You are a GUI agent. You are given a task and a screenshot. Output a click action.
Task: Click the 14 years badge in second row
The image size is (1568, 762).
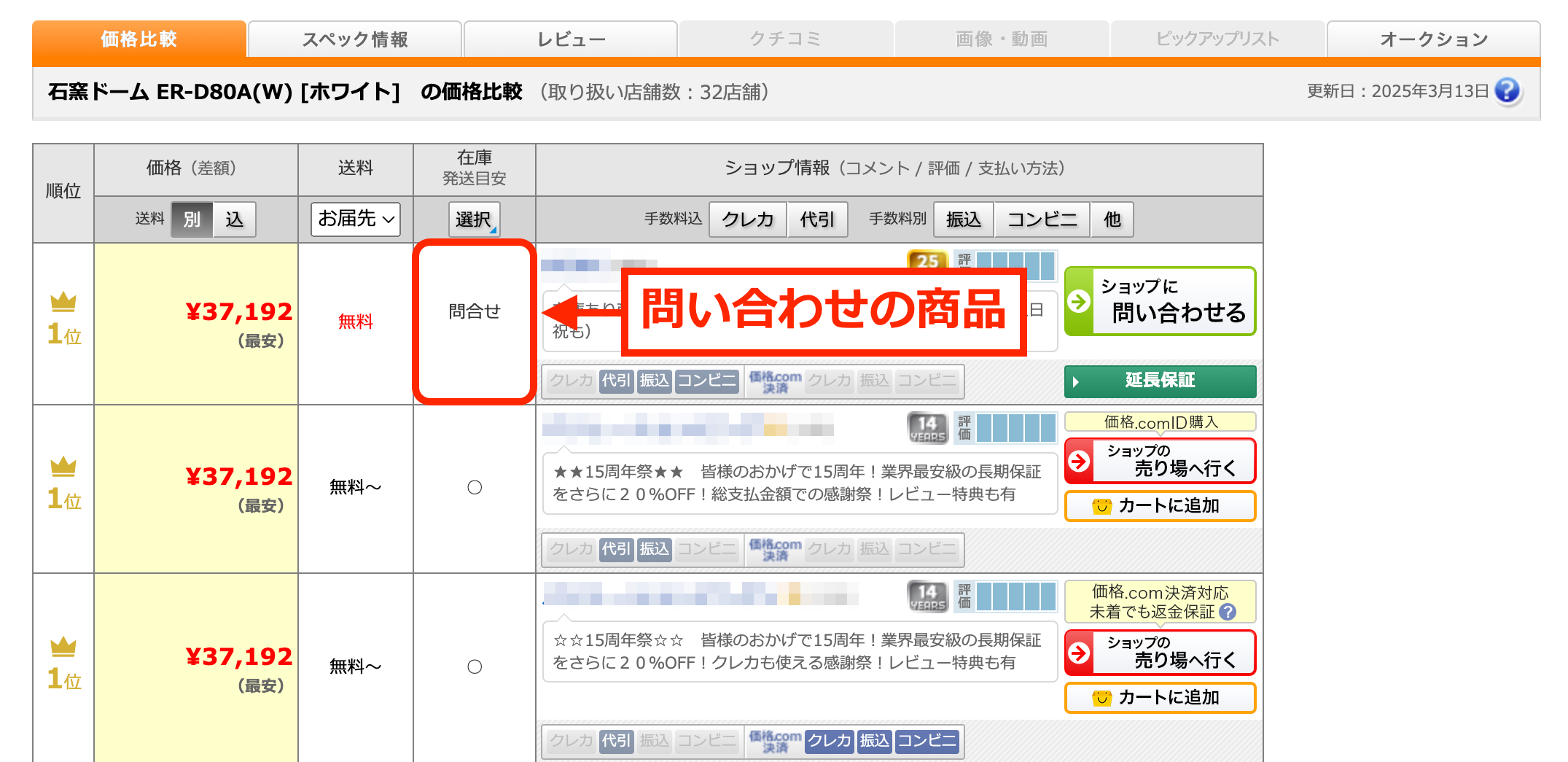(927, 427)
